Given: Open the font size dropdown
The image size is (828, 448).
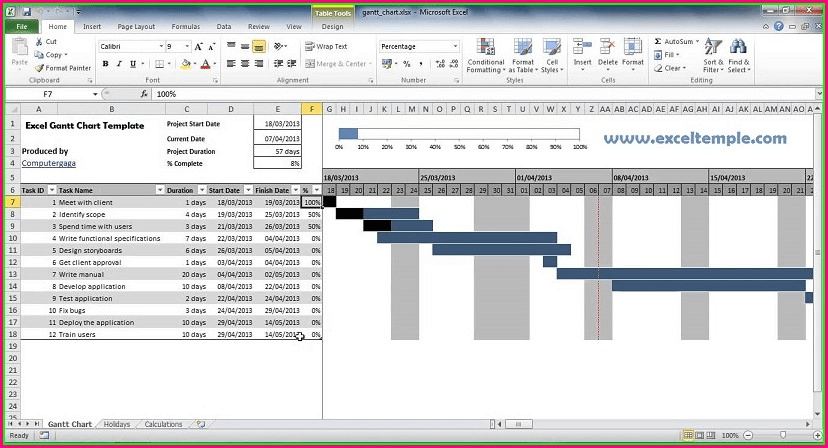Looking at the screenshot, I should (x=187, y=46).
